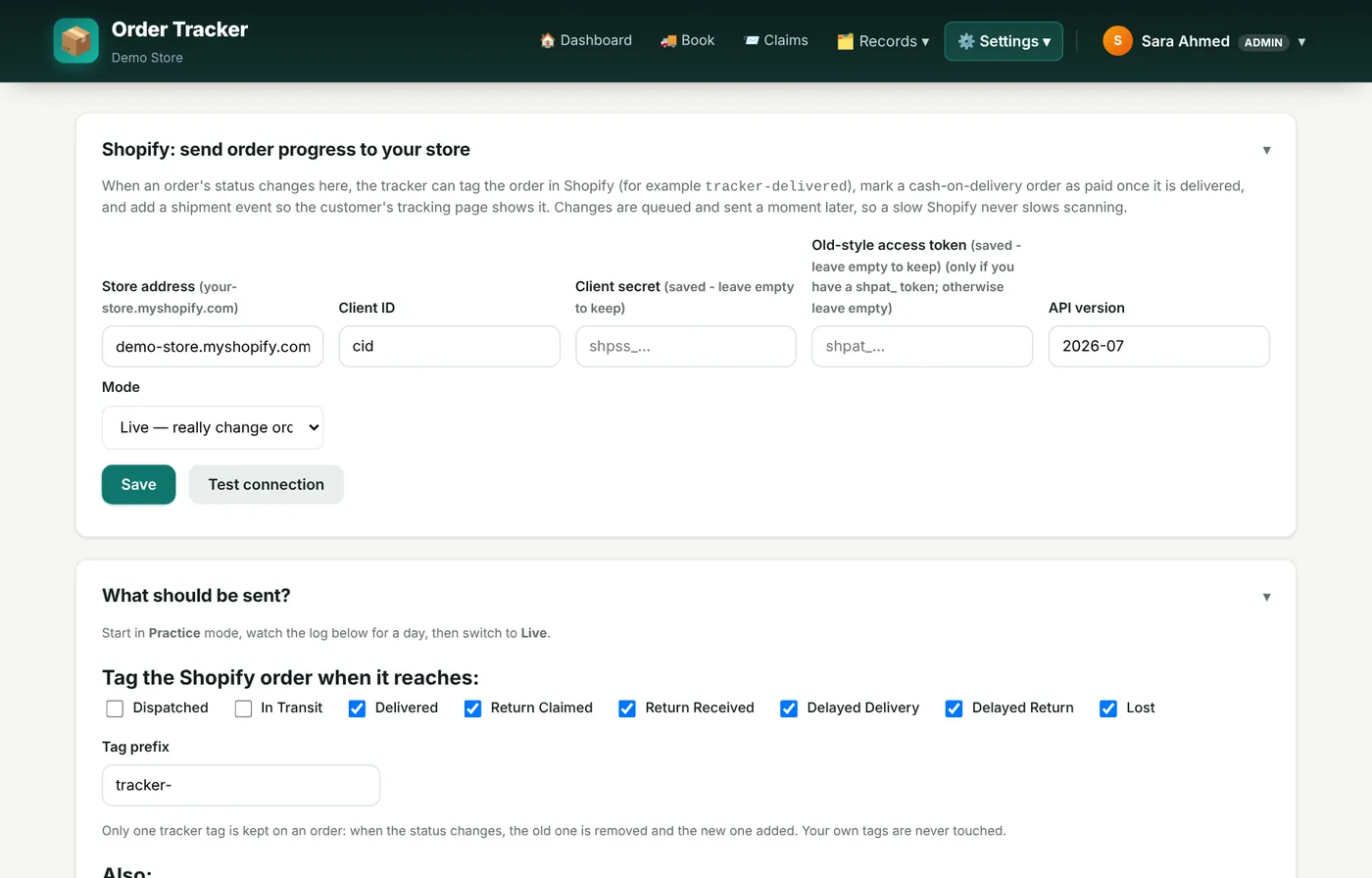Screen dimensions: 1372x878
Task: Click the Old-style access token field
Action: (922, 346)
